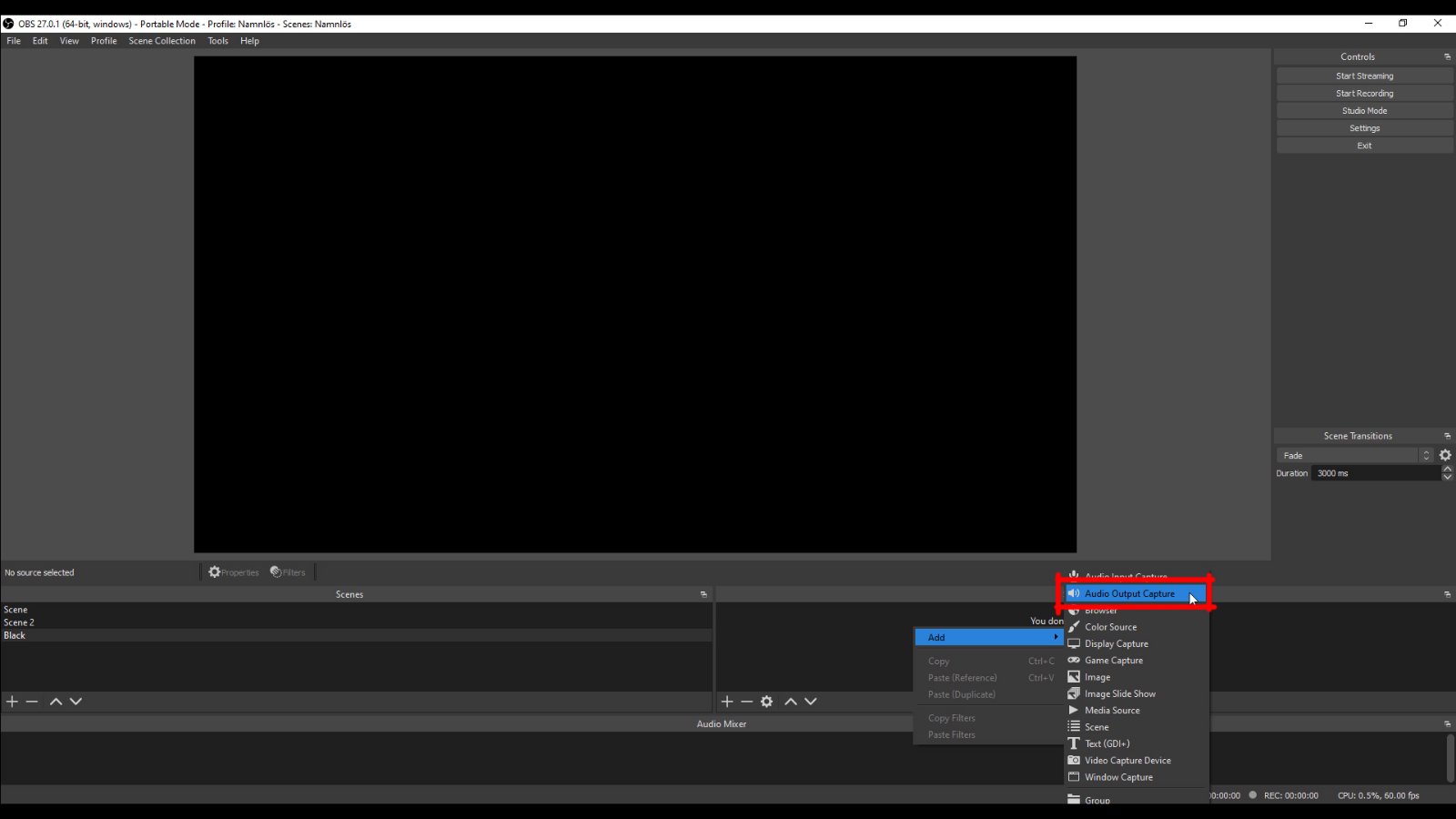Viewport: 1456px width, 819px height.
Task: Add a new scene with the plus icon
Action: pos(12,702)
